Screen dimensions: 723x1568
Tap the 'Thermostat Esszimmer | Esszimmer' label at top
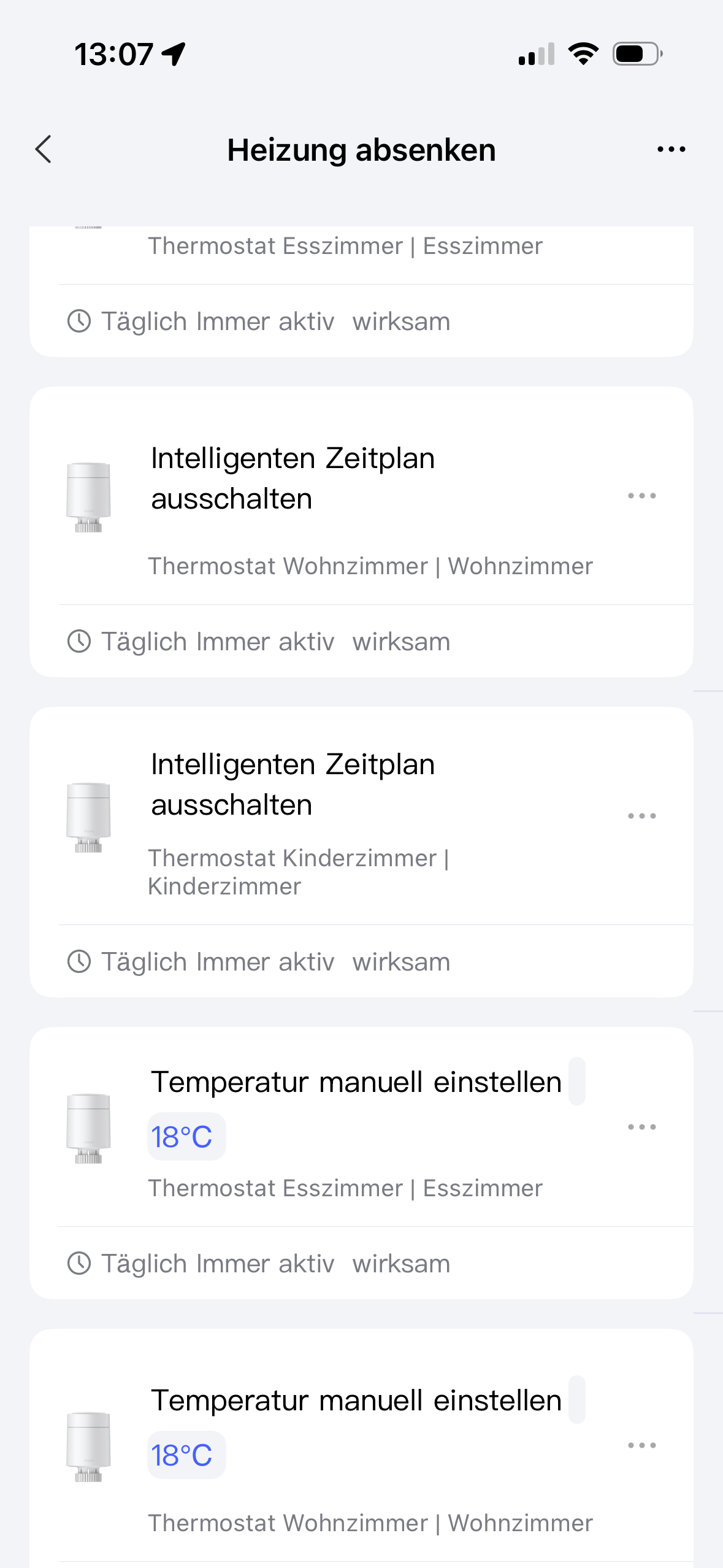345,246
